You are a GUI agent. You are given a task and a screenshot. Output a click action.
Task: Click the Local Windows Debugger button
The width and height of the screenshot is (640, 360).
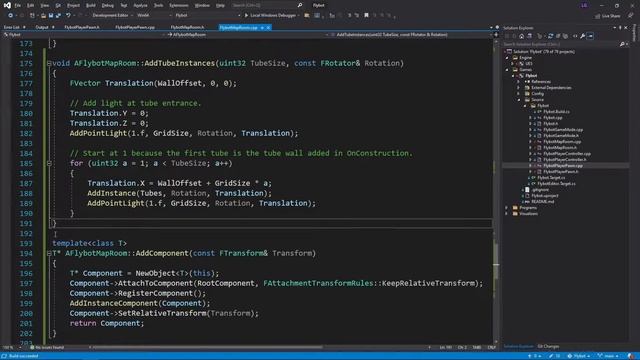(271, 16)
